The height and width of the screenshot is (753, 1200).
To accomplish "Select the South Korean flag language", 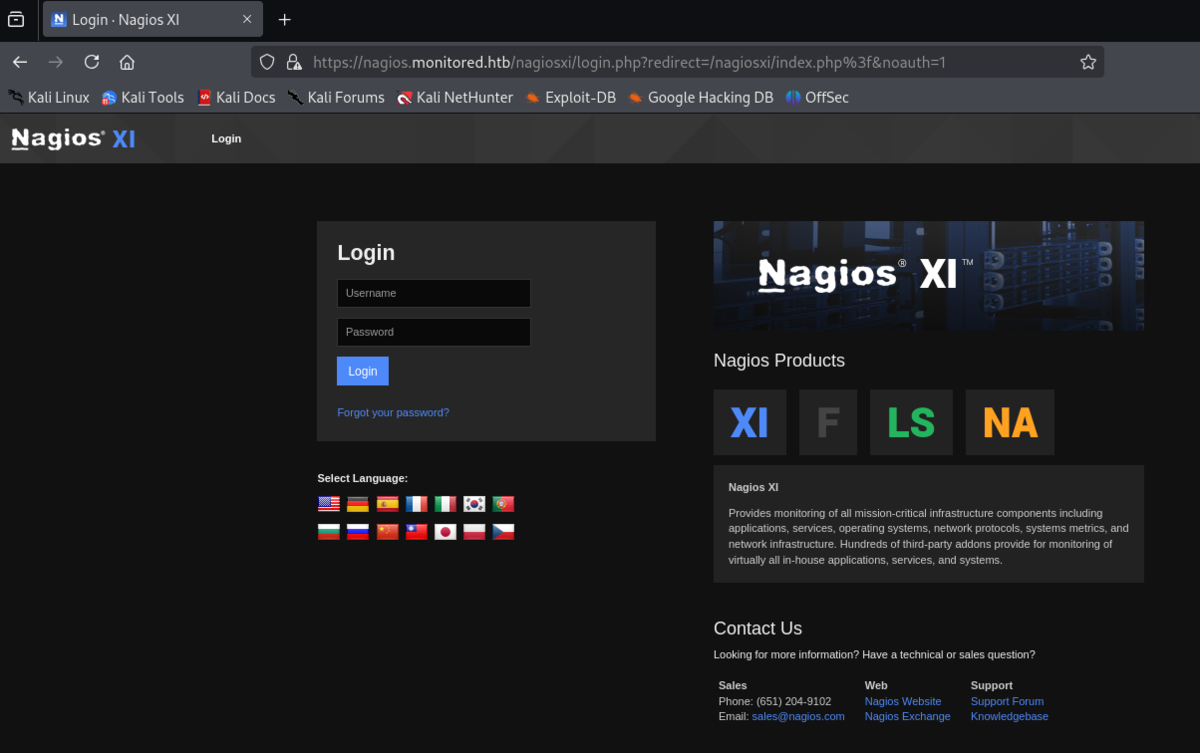I will coord(474,504).
